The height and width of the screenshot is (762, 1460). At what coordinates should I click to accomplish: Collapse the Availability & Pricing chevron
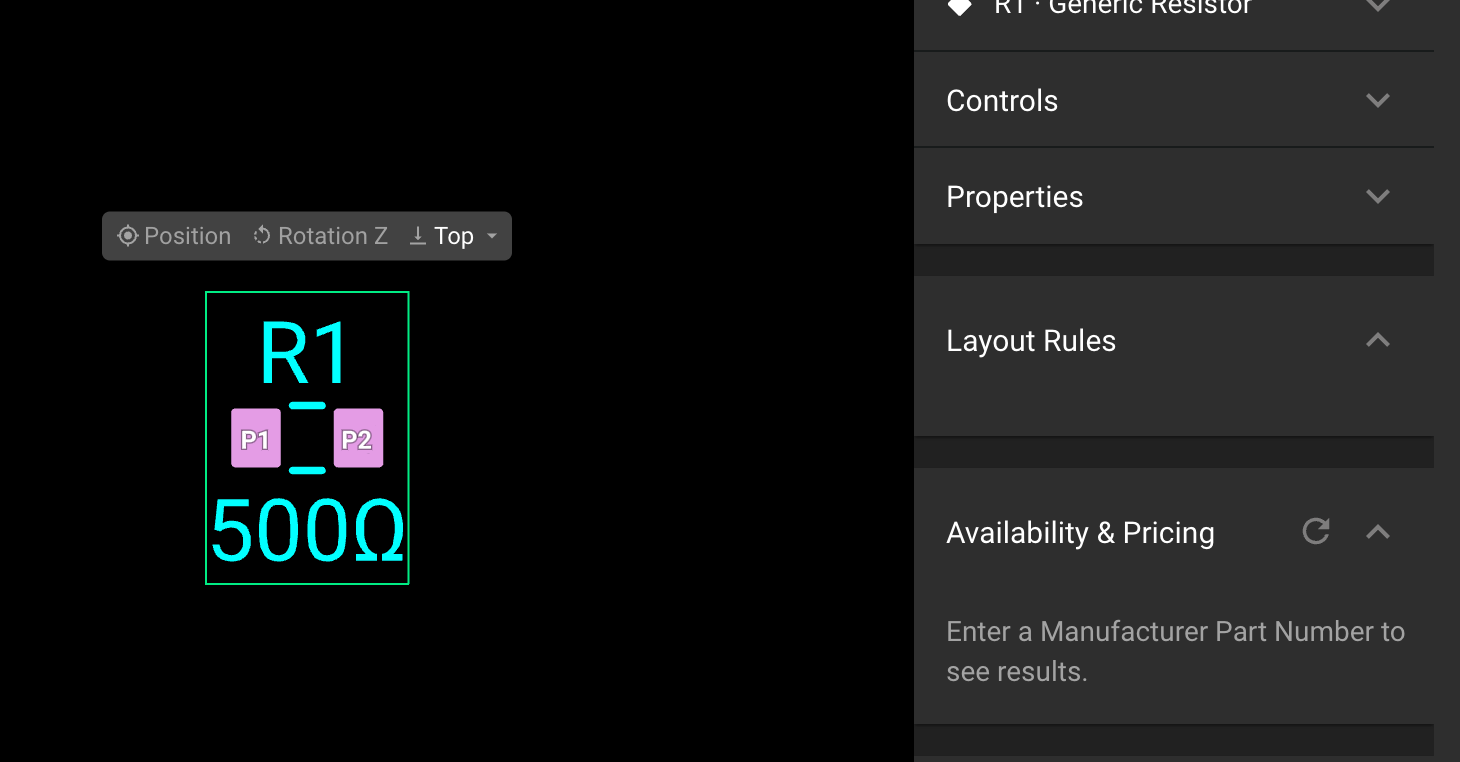pyautogui.click(x=1378, y=532)
